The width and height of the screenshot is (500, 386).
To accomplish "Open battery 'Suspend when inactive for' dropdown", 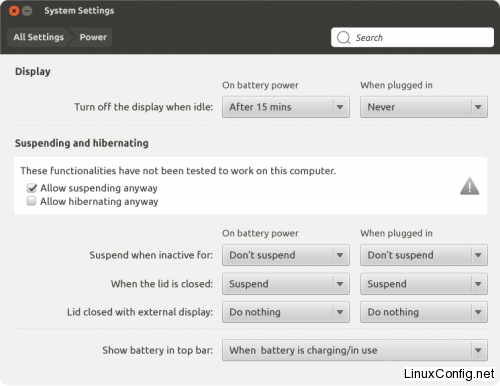I will coord(286,255).
